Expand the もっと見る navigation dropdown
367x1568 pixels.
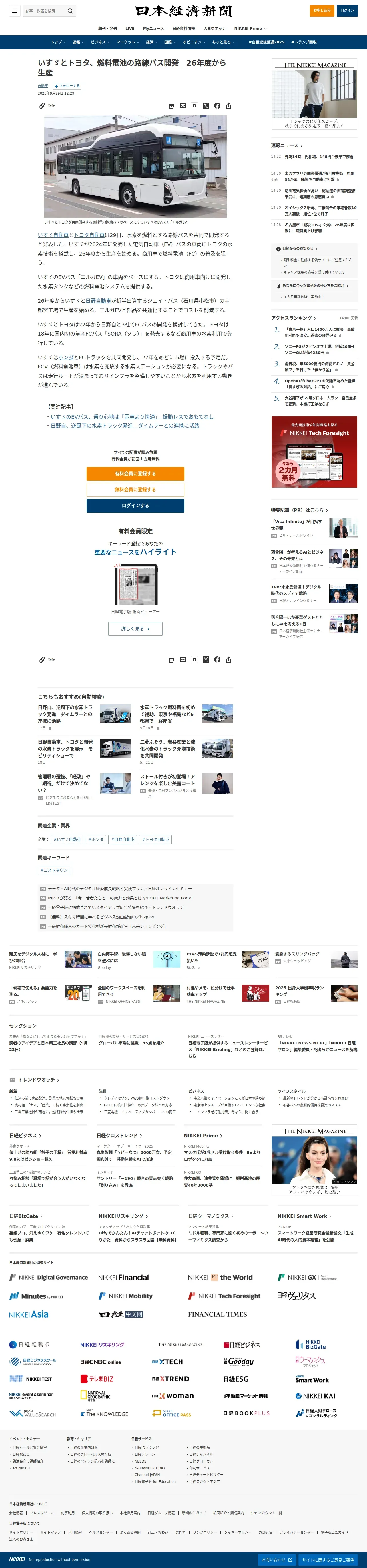[x=223, y=42]
